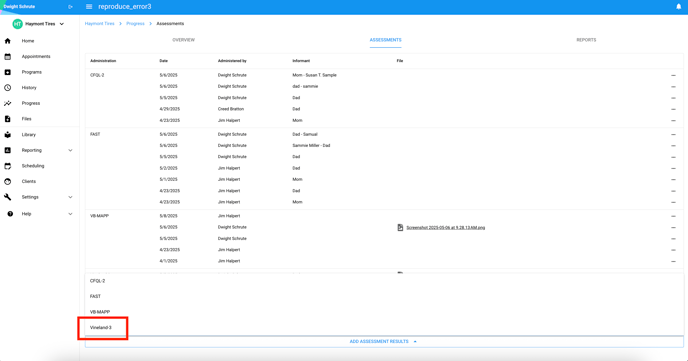Click the dash icon on the VB-MAPP 5/5/2025 row
Screen dimensions: 688x361
pos(673,239)
